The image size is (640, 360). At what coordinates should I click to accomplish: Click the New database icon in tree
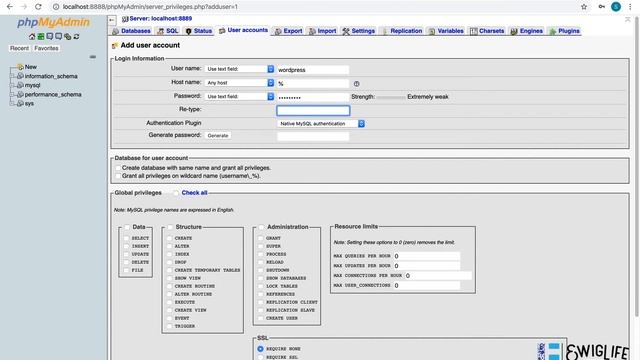click(20, 67)
